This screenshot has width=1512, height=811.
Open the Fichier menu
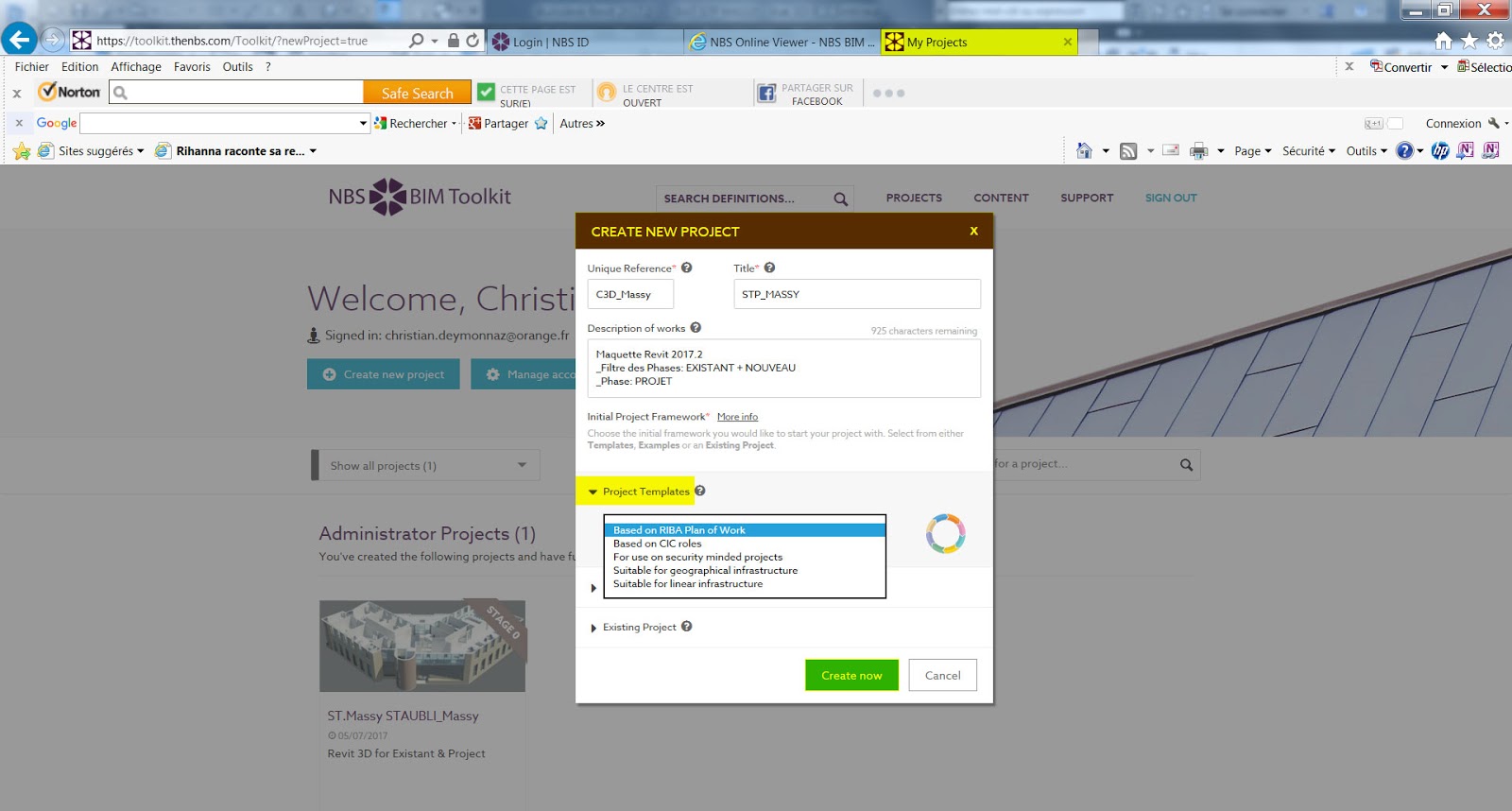31,67
